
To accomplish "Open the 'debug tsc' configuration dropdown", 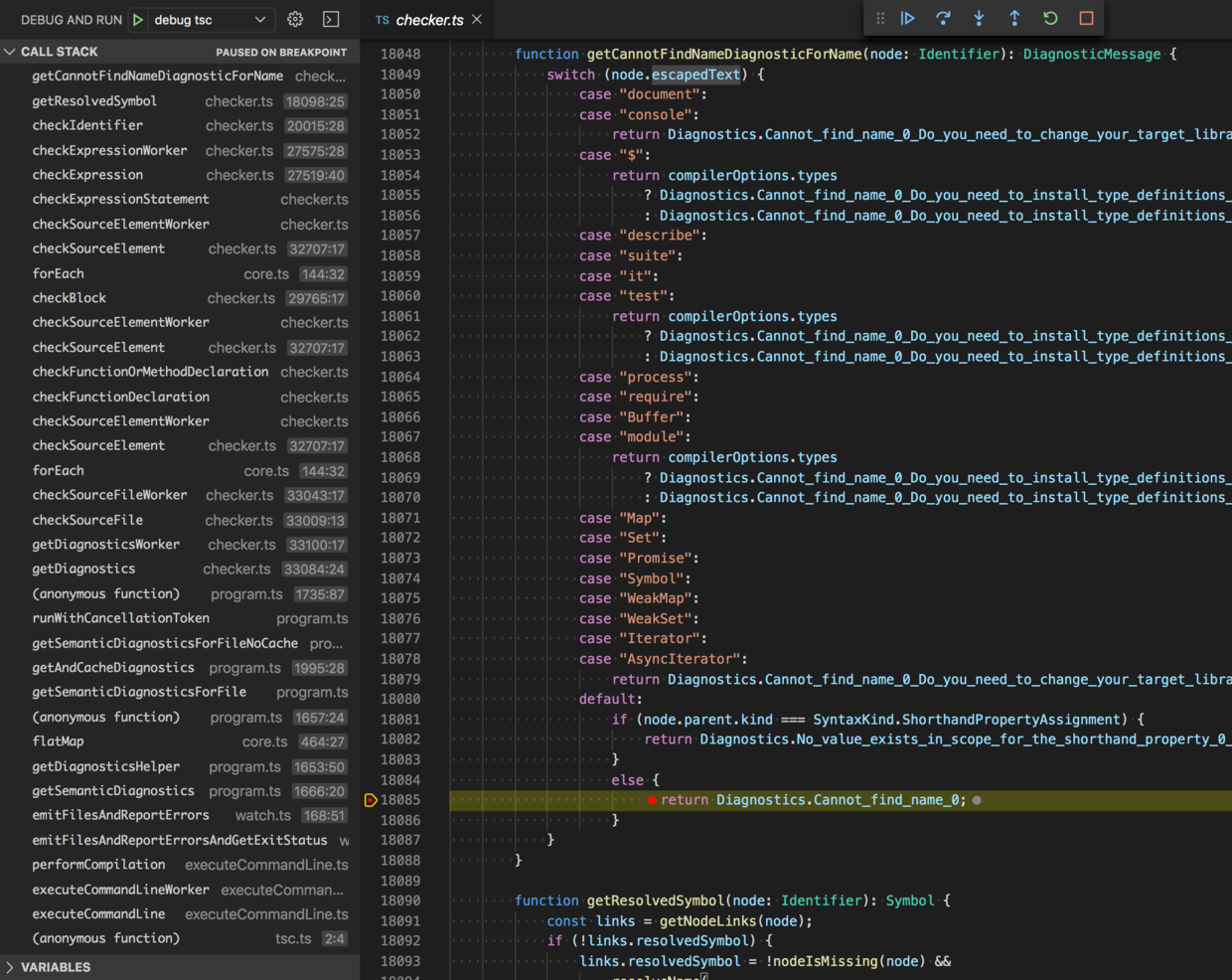I will point(211,20).
